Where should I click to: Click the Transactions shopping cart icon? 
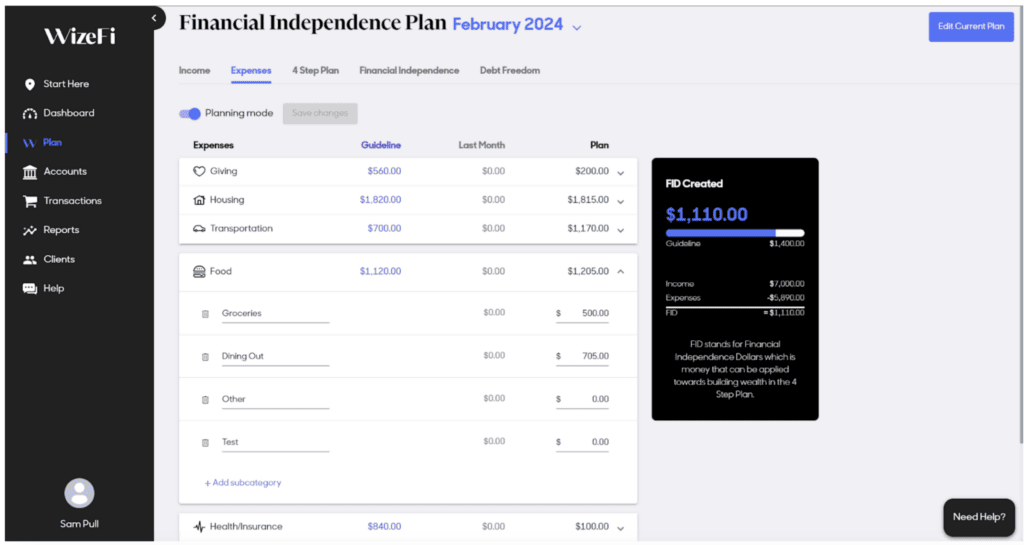coord(29,201)
